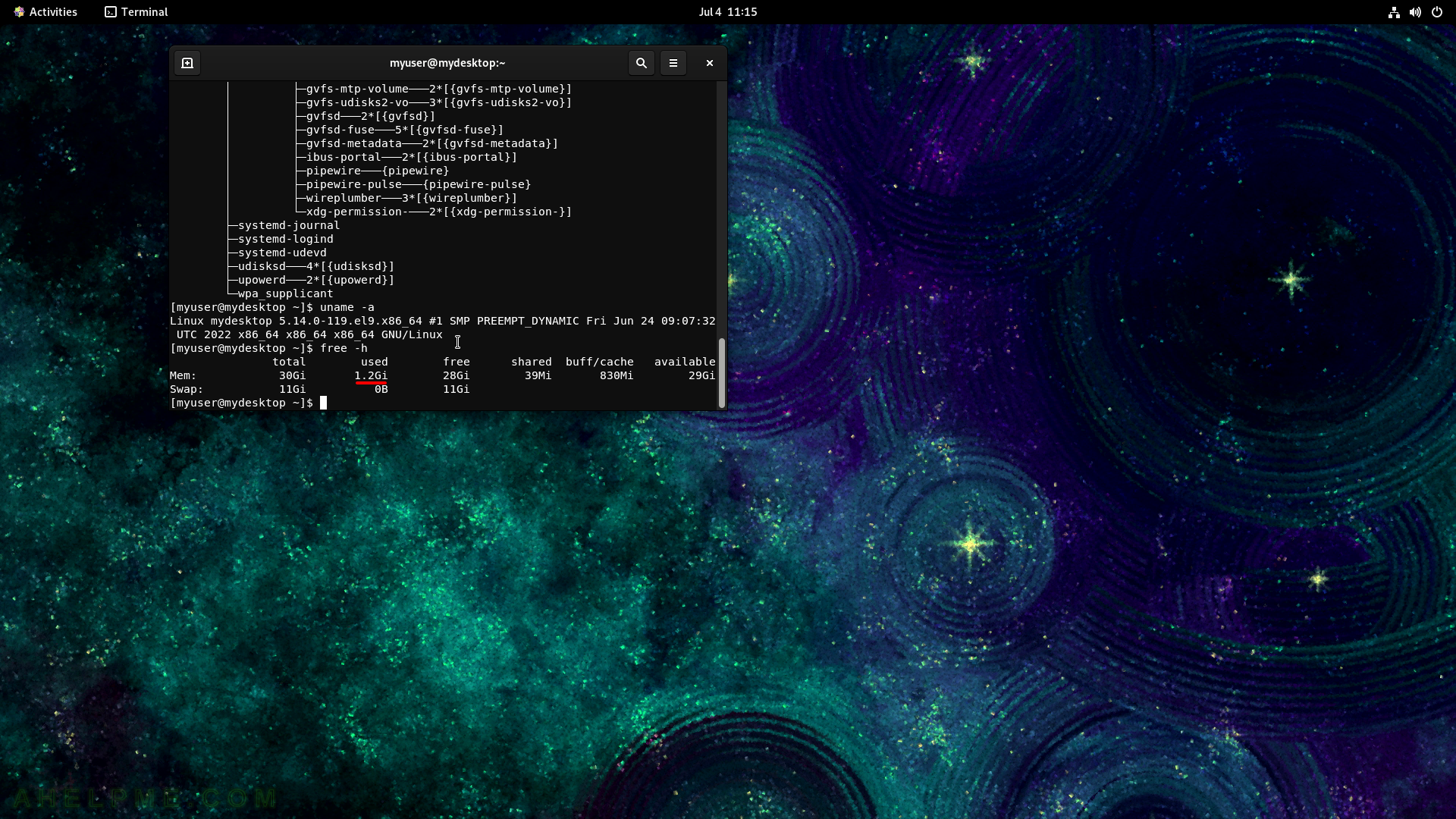This screenshot has width=1456, height=819.
Task: Click the buff/cache column header
Action: pos(600,362)
